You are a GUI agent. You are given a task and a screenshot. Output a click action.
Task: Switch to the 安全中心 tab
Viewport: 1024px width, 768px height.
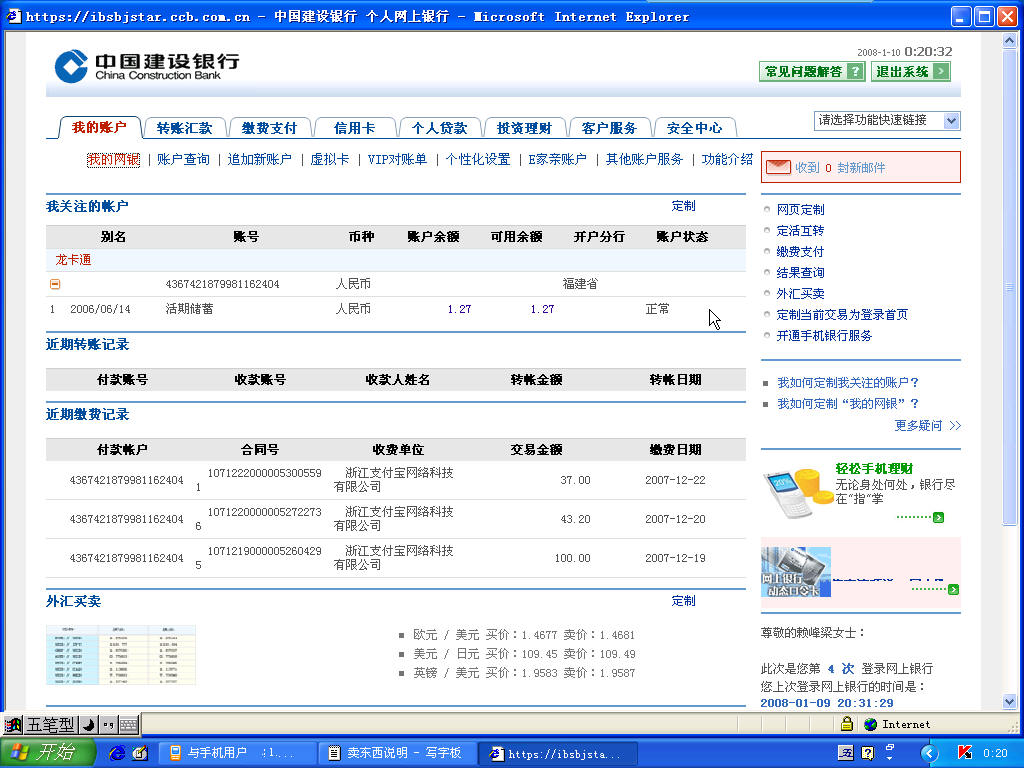point(694,128)
